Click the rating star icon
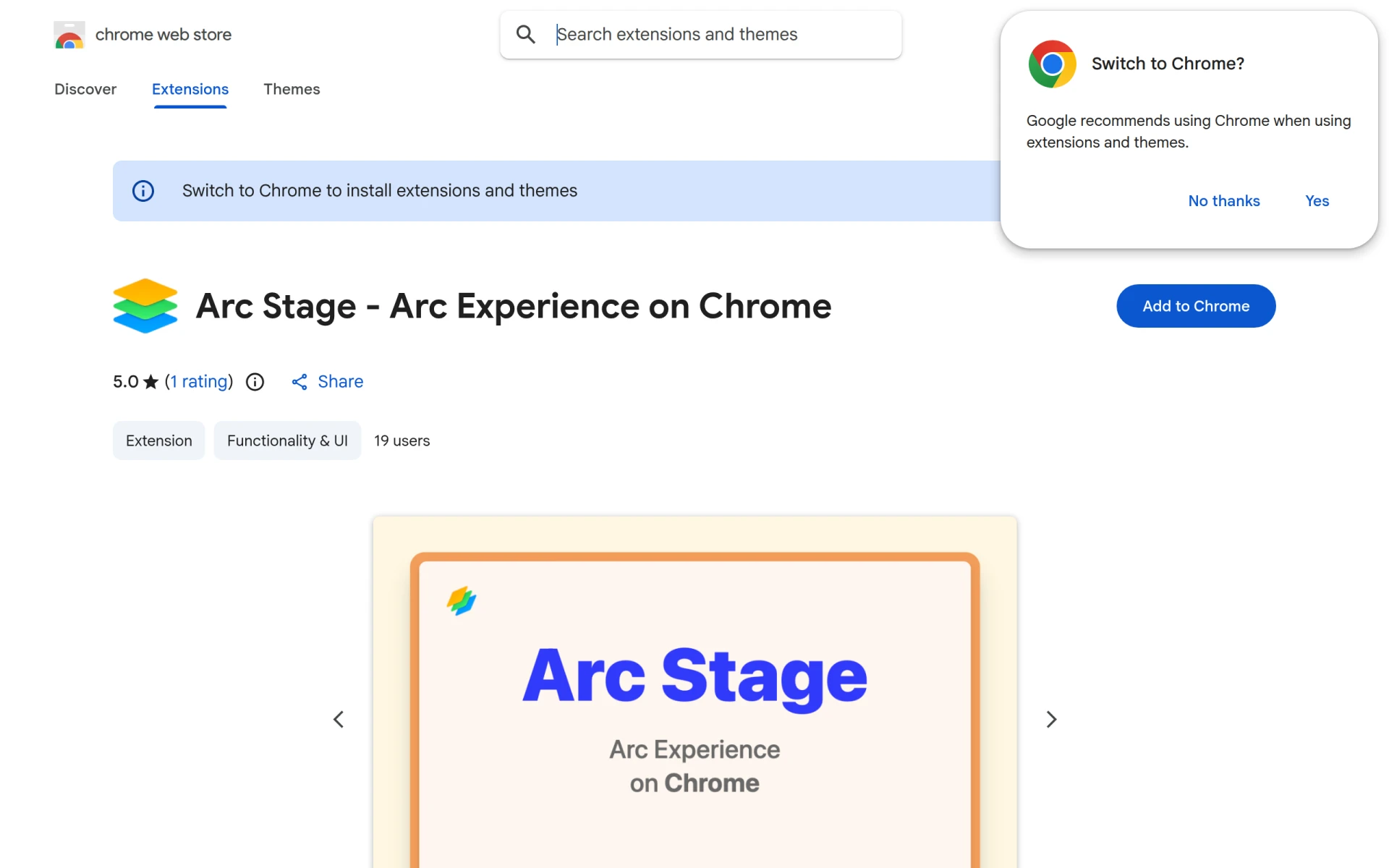The image size is (1389, 868). pyautogui.click(x=150, y=382)
